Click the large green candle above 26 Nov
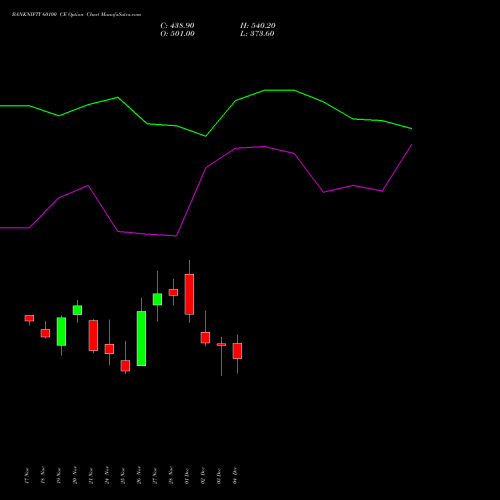The width and height of the screenshot is (500, 500). click(141, 338)
